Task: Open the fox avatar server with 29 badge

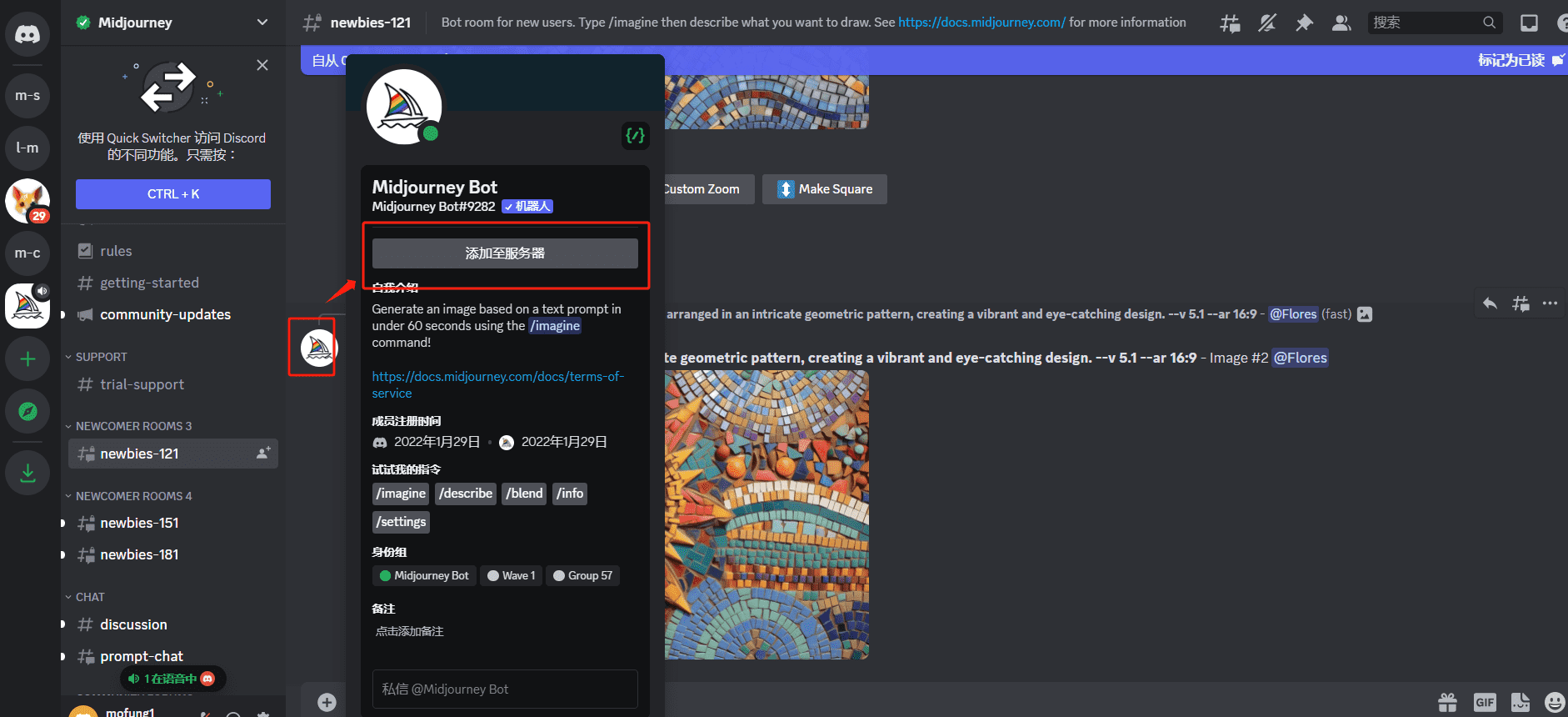Action: click(x=27, y=201)
